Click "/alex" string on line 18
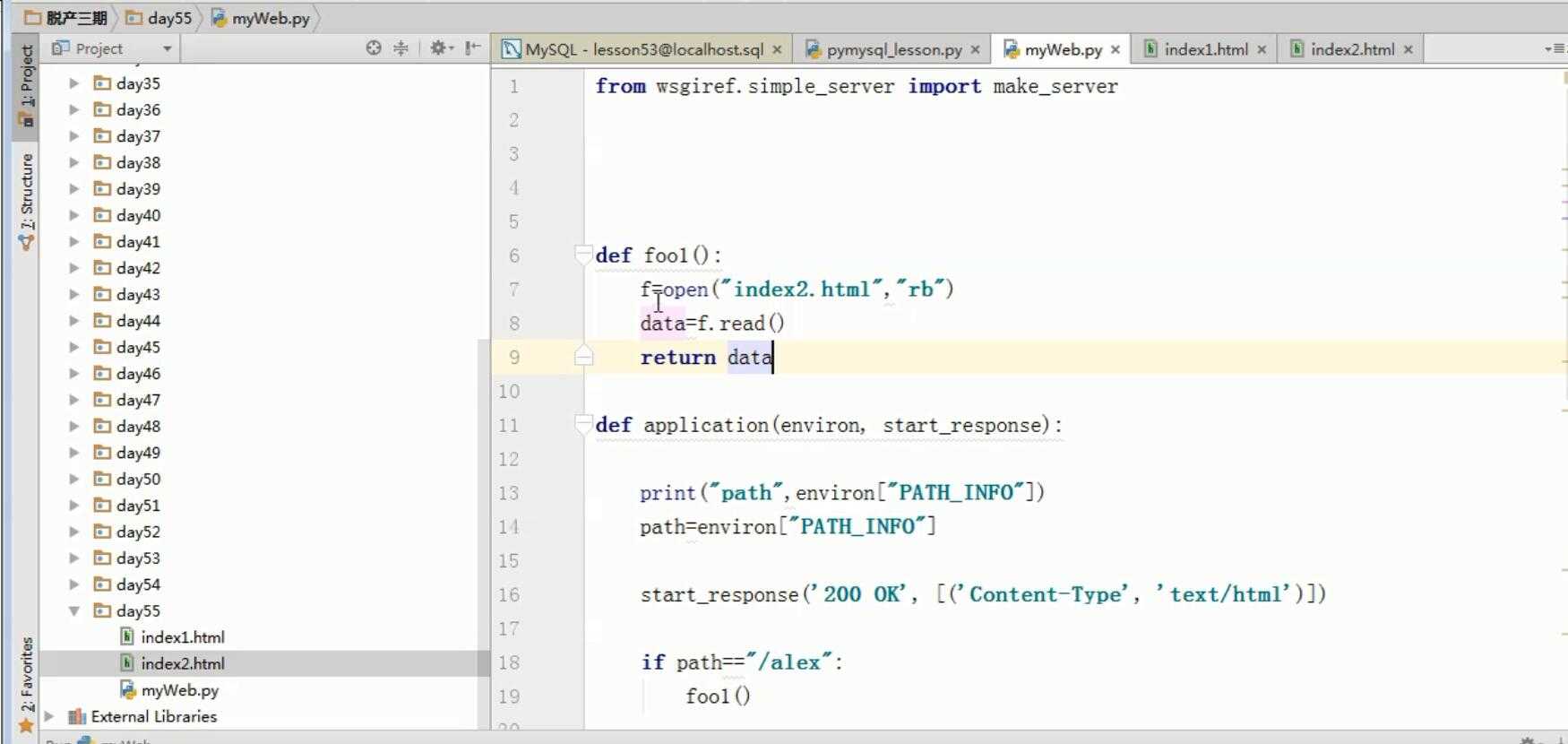 point(788,662)
